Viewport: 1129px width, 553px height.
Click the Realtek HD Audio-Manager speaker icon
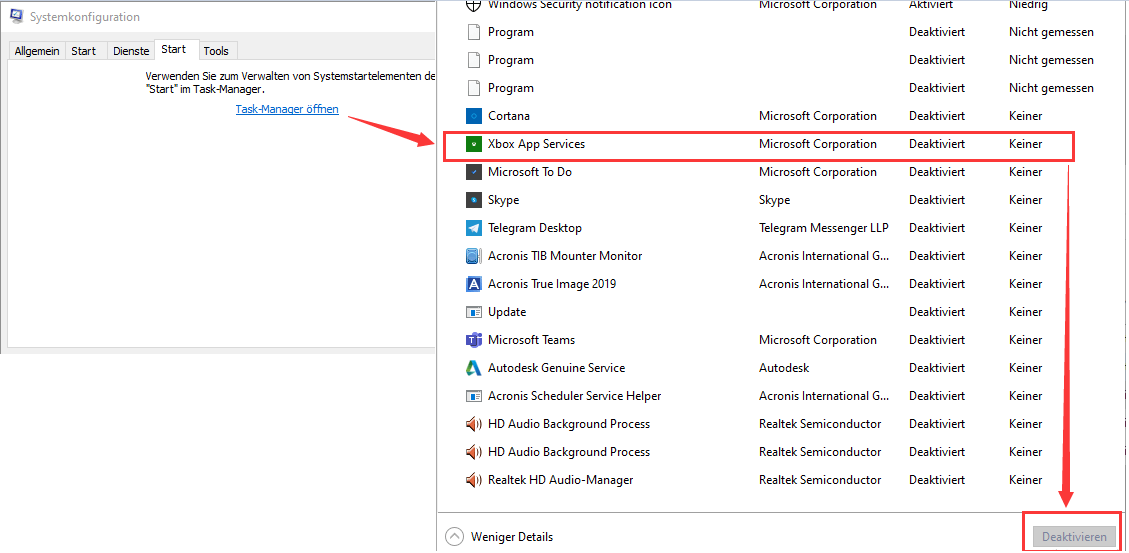click(473, 480)
